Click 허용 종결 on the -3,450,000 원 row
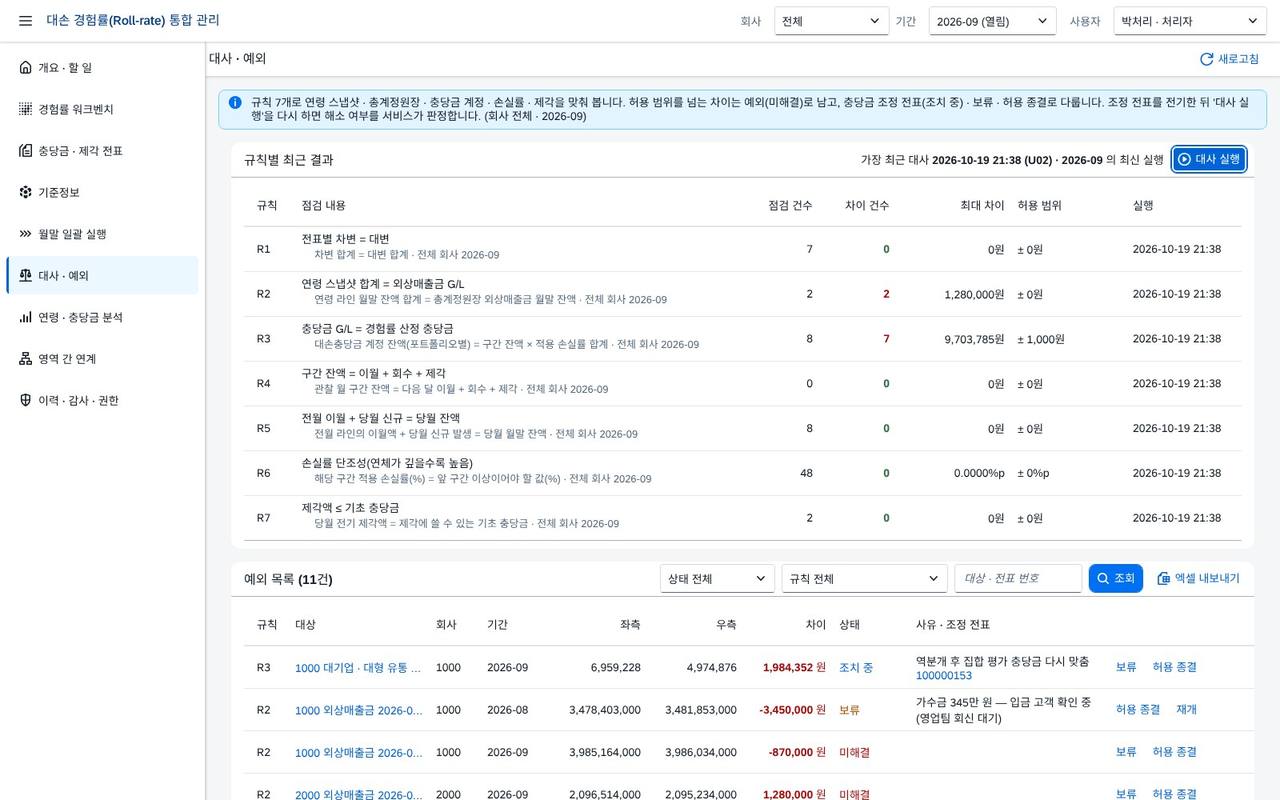The image size is (1280, 800). [1138, 709]
